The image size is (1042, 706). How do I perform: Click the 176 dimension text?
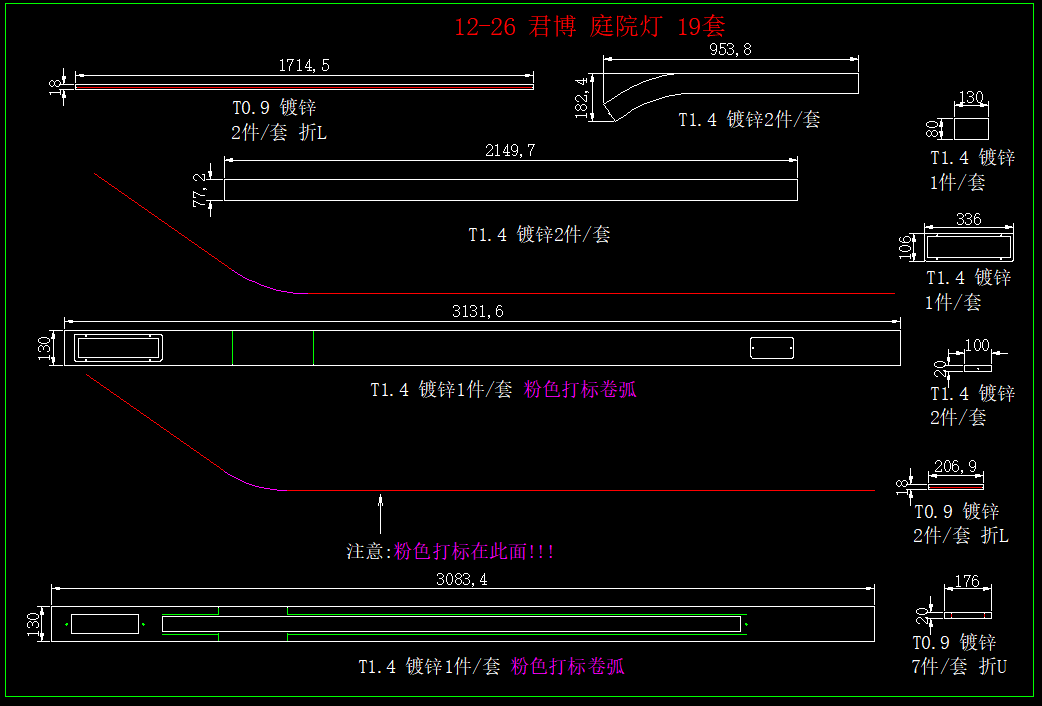(967, 582)
